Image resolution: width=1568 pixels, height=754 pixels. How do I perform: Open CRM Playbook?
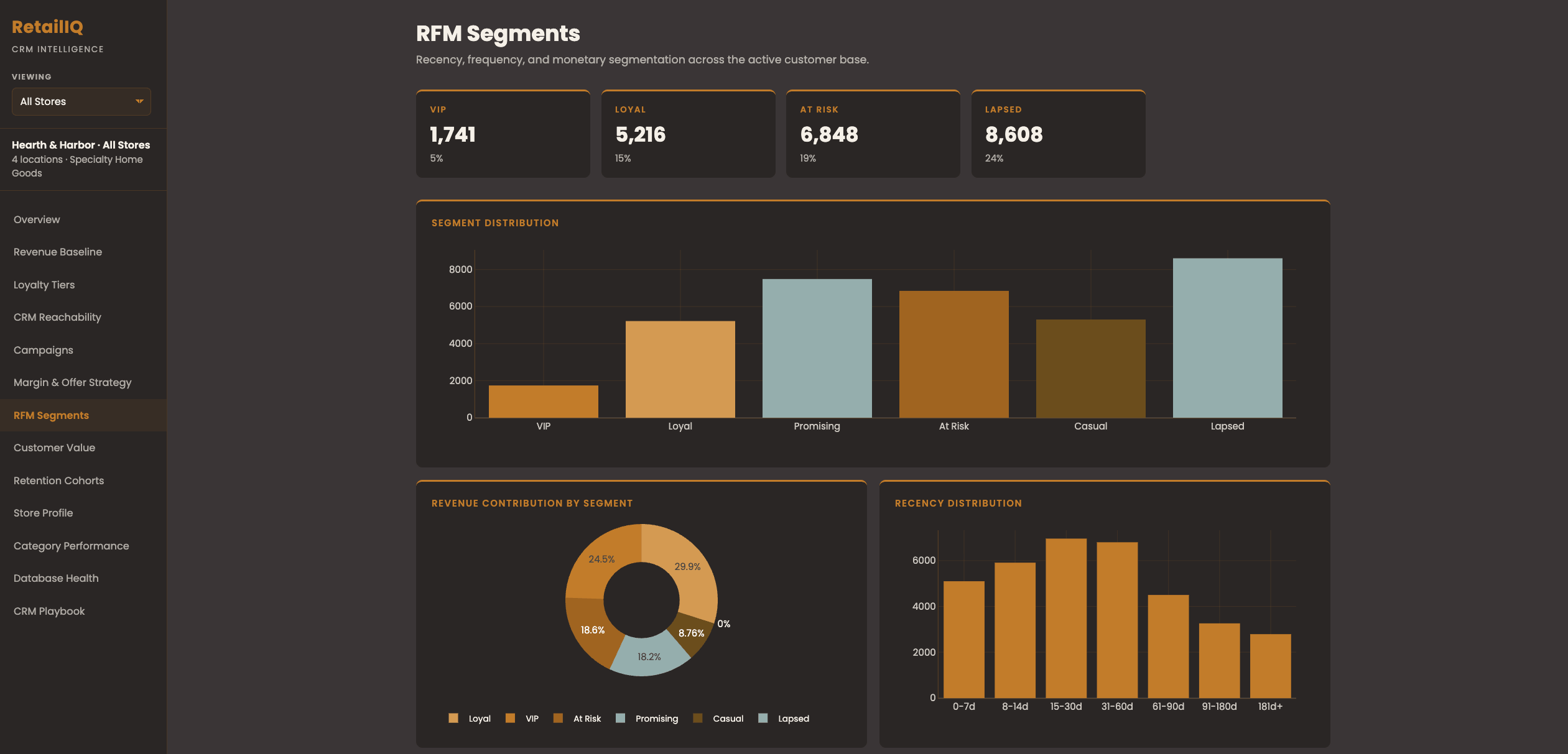83,611
